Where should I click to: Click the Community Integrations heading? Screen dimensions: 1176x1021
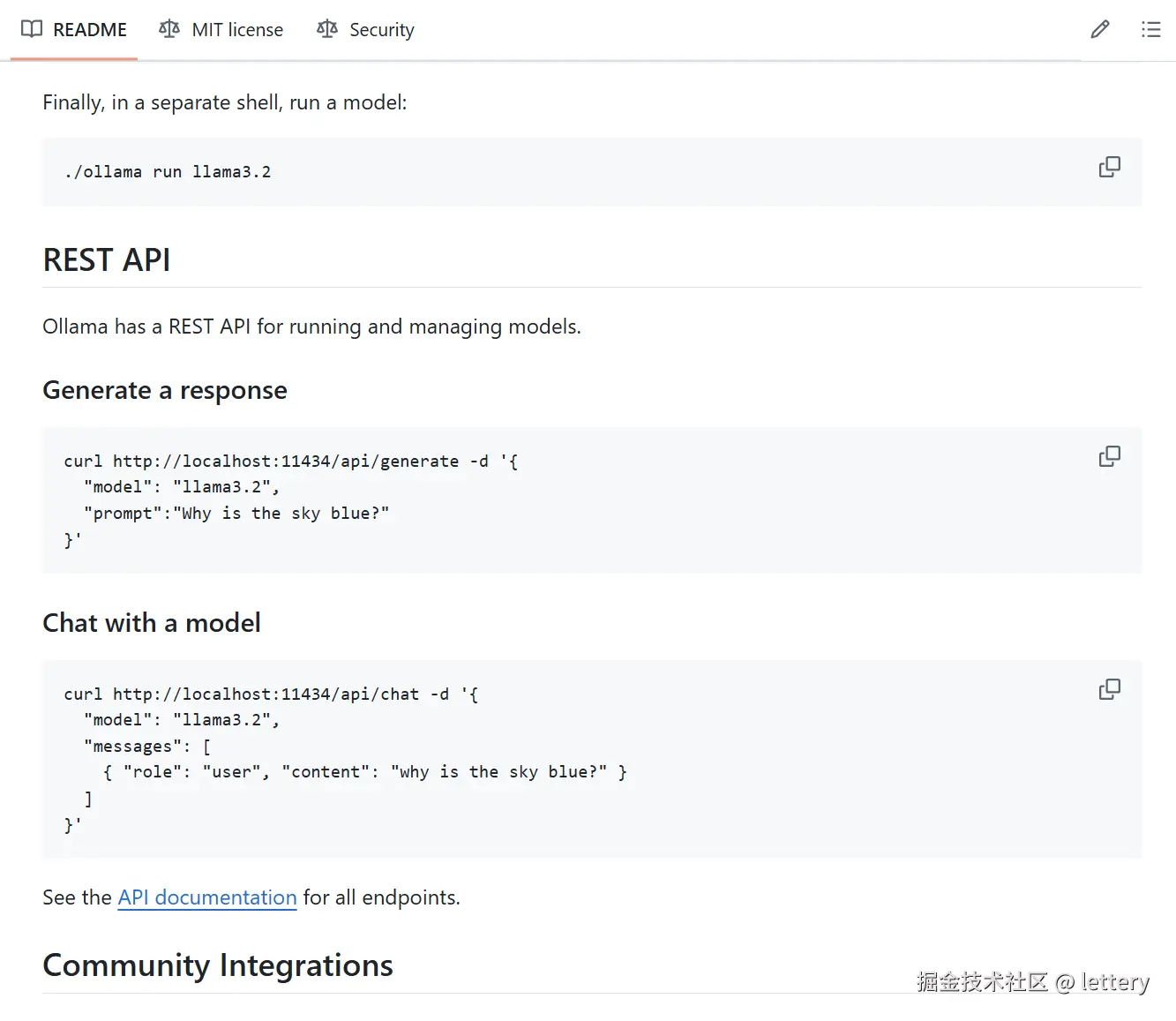tap(218, 965)
